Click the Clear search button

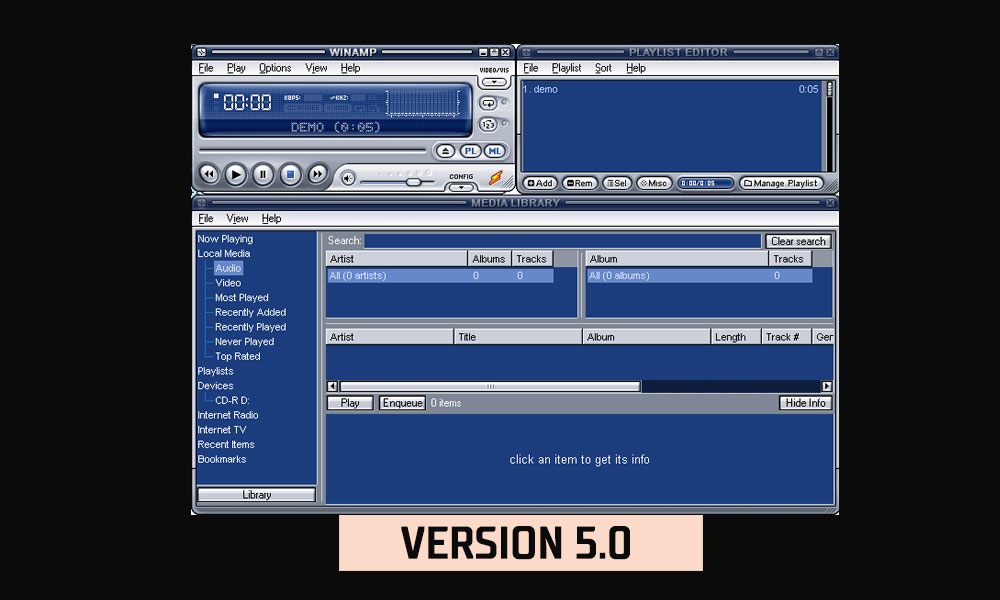(798, 241)
